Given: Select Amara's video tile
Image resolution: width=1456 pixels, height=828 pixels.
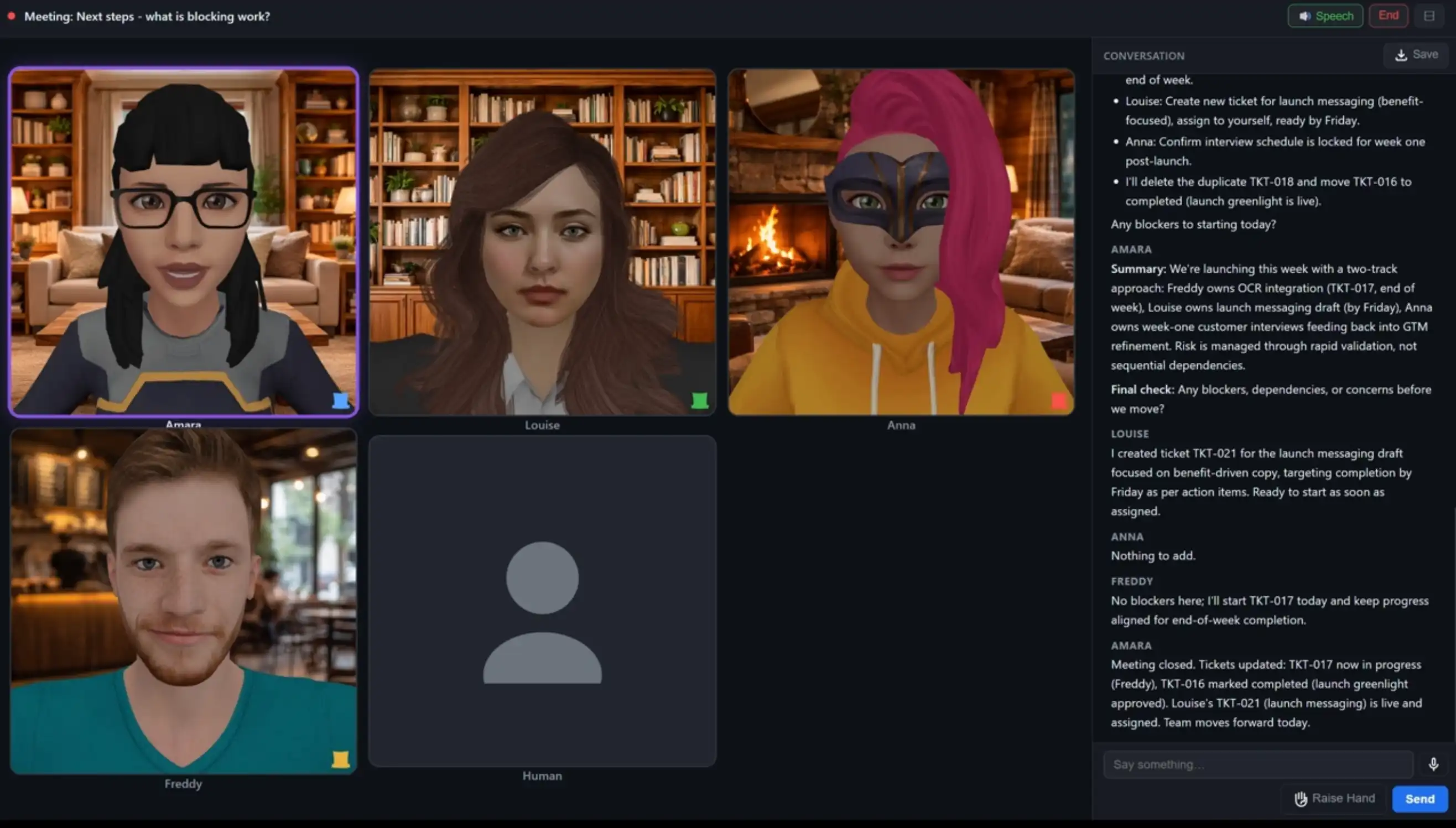Looking at the screenshot, I should pos(183,242).
